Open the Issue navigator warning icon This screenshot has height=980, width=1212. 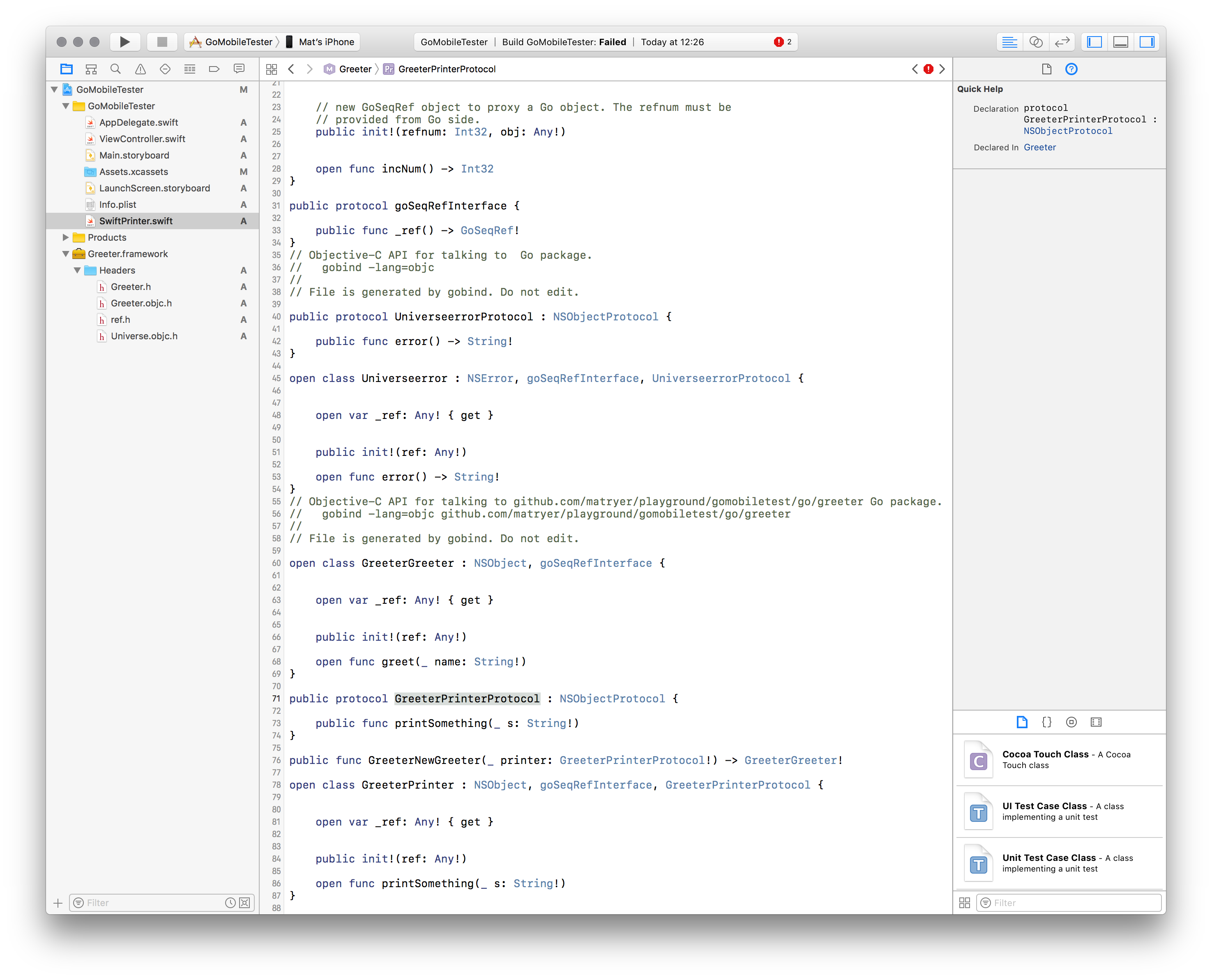141,69
